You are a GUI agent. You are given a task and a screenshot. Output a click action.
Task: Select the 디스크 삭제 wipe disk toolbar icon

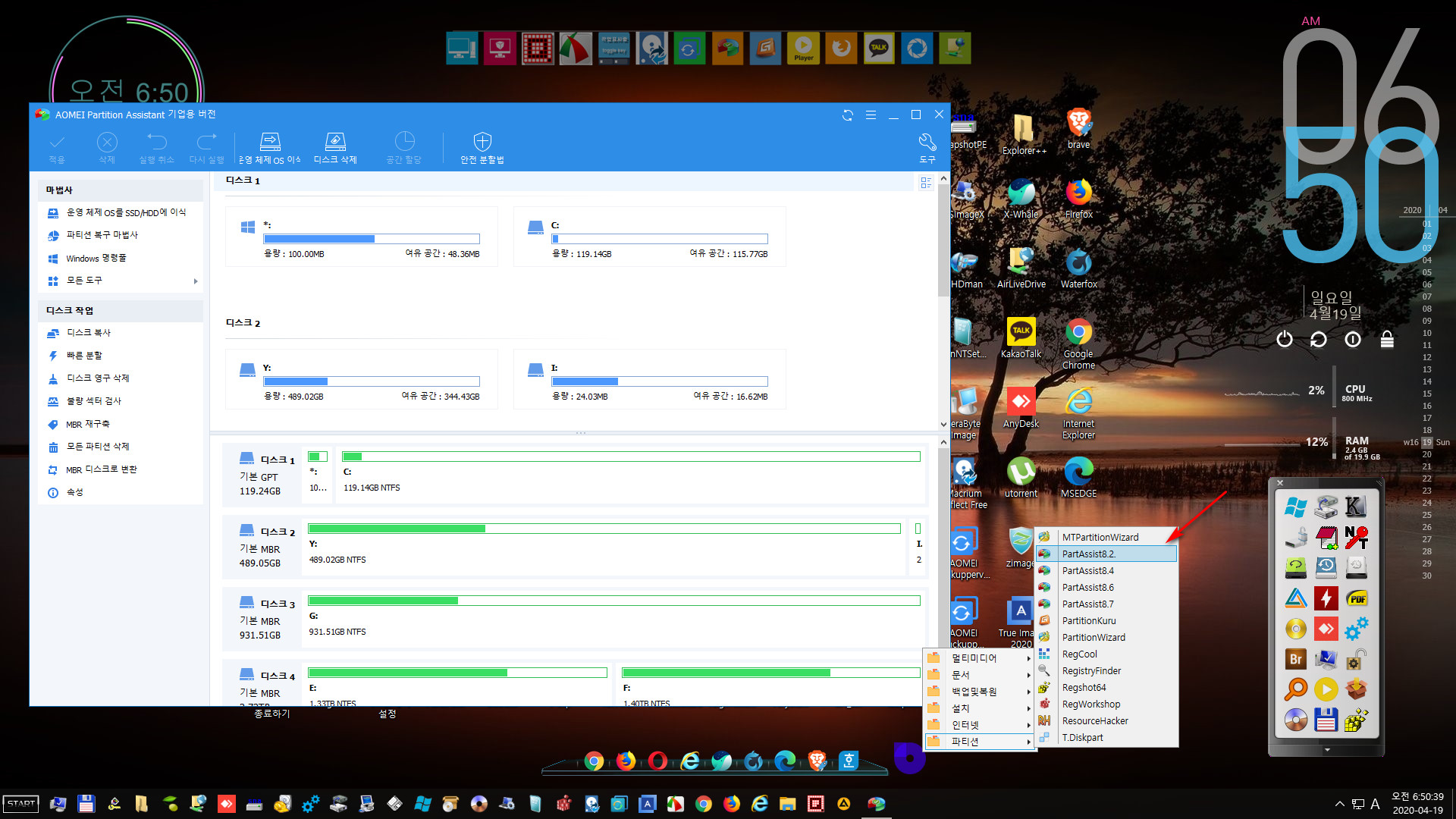pos(335,148)
